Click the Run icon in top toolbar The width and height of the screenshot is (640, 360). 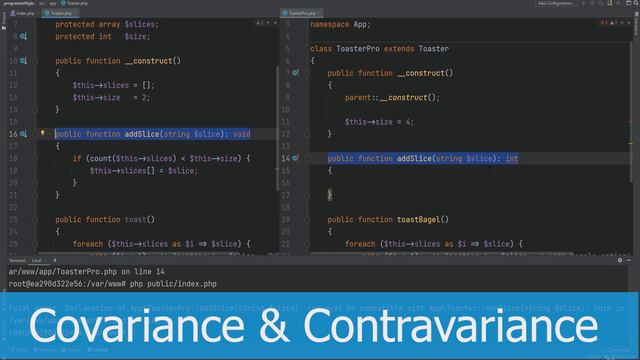coord(583,3)
